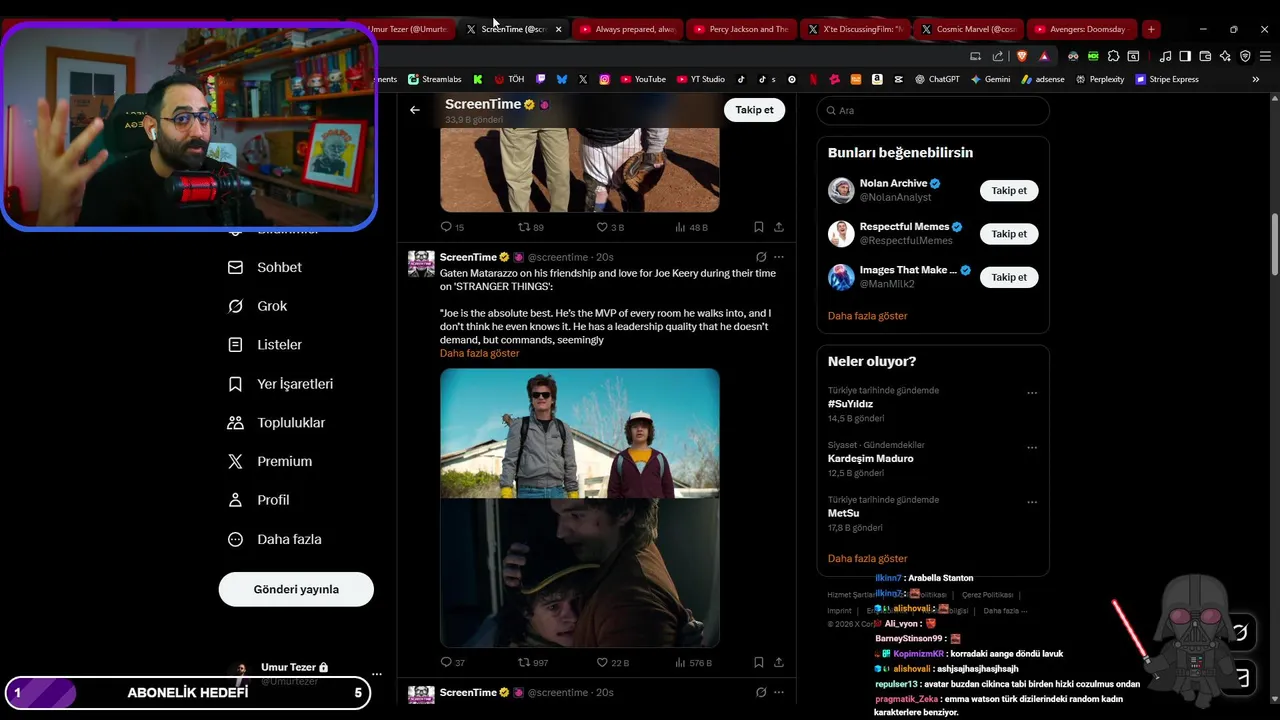Share the upper post with 48 B views
1280x720 pixels.
pos(779,227)
